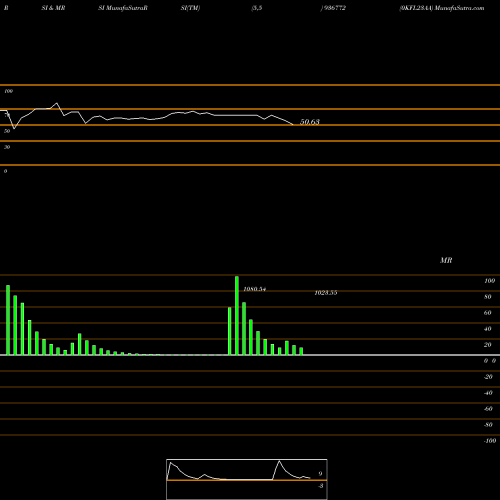
Task: Click the MR panel title
Action: pyautogui.click(x=446, y=260)
